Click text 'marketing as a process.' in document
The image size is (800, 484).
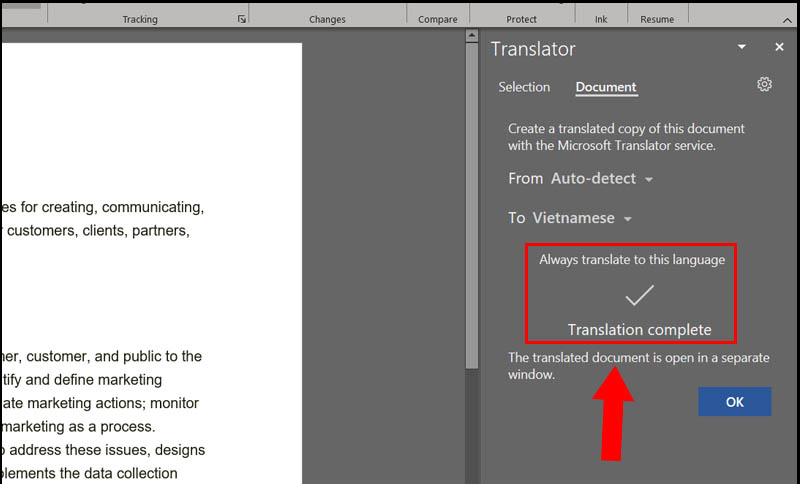(79, 426)
